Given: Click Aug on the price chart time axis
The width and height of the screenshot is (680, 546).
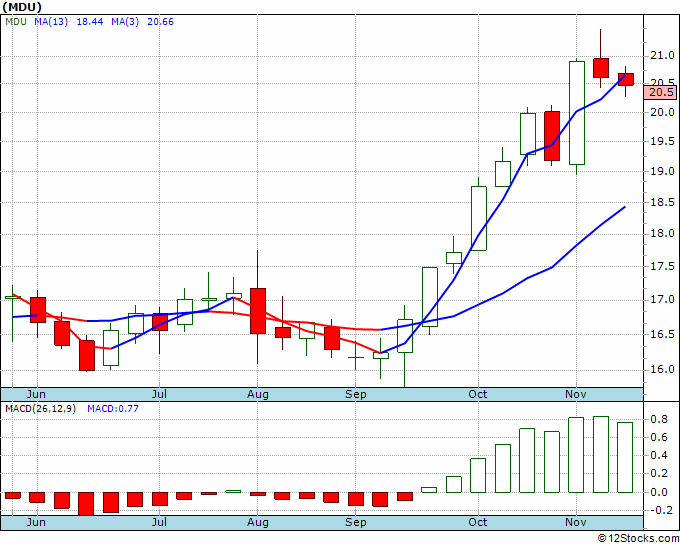Looking at the screenshot, I should 258,394.
